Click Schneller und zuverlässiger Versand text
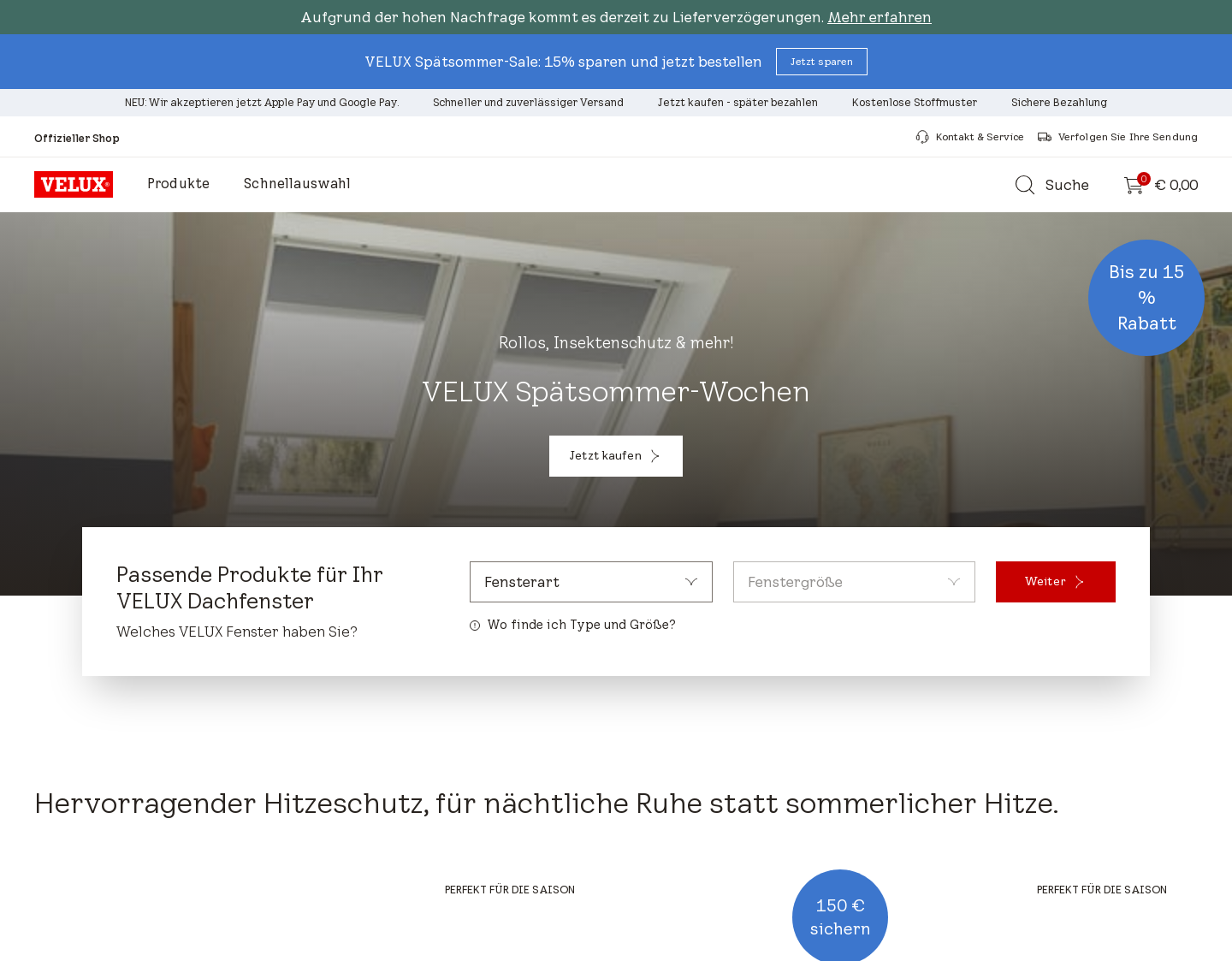1232x961 pixels. [528, 103]
